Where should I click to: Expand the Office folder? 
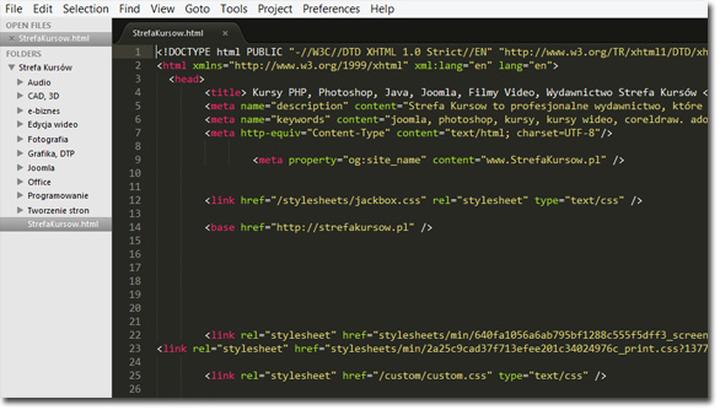tap(20, 182)
